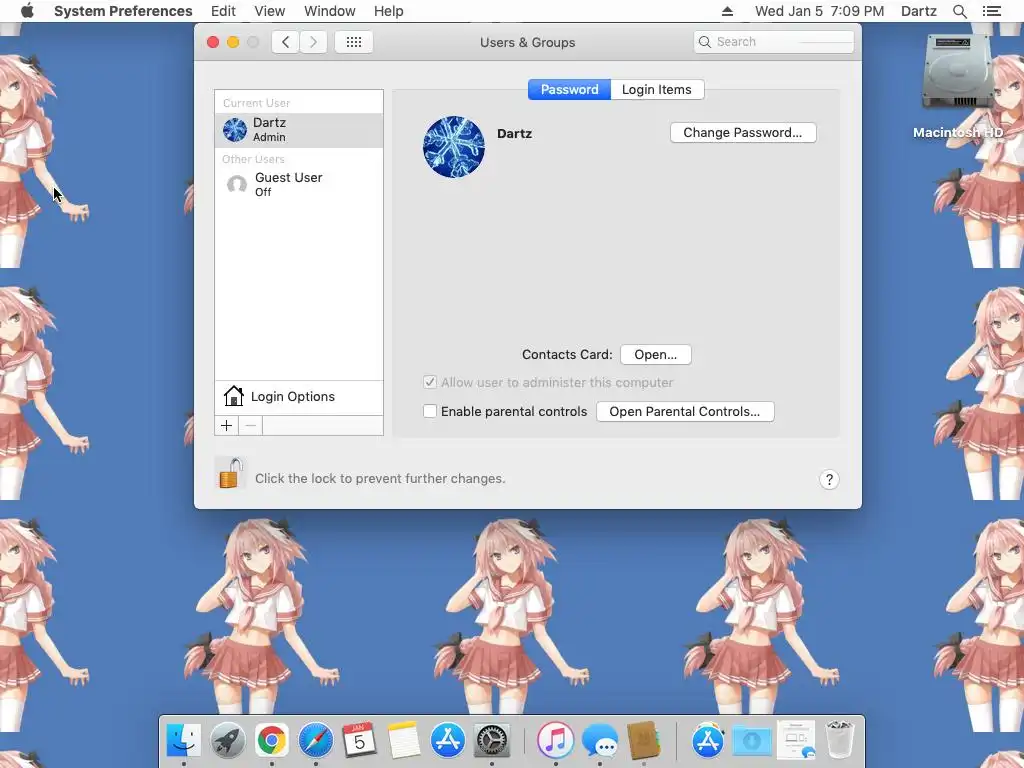Open Dartz user menu in menu bar
This screenshot has width=1024, height=768.
point(918,11)
